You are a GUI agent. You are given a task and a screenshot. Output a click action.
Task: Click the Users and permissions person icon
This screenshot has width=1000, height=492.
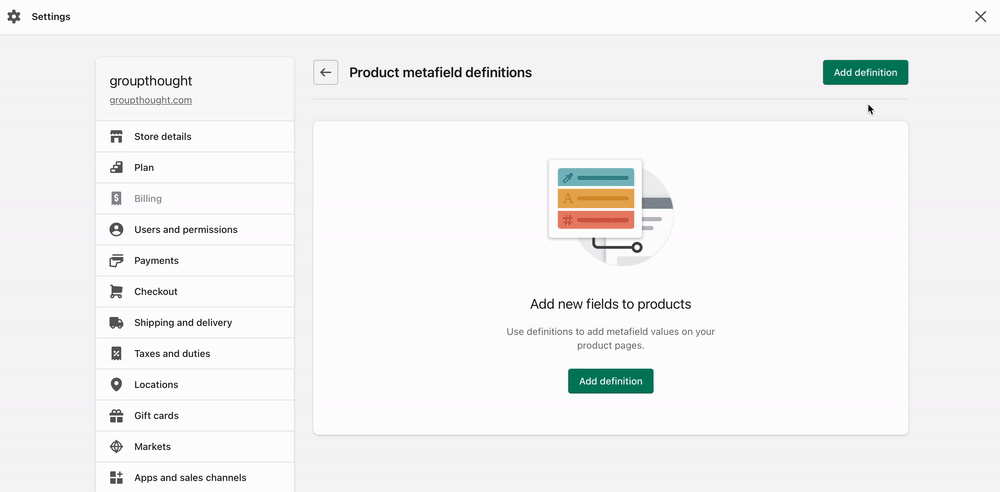[116, 230]
